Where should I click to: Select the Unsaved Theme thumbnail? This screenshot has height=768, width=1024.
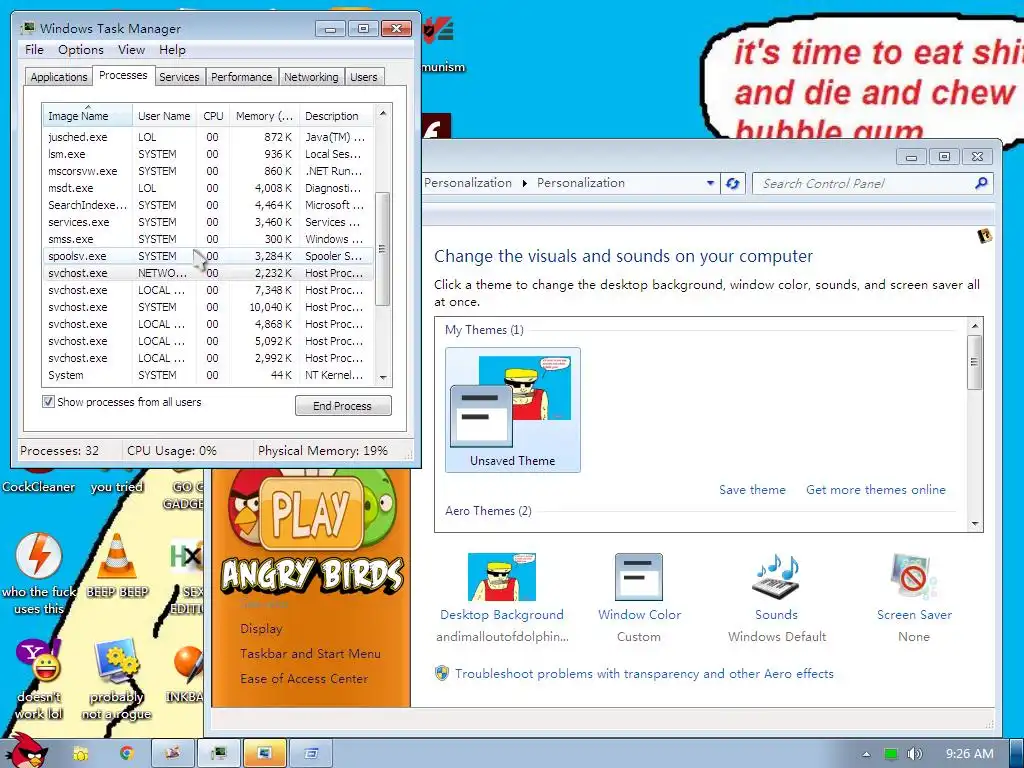(x=513, y=409)
